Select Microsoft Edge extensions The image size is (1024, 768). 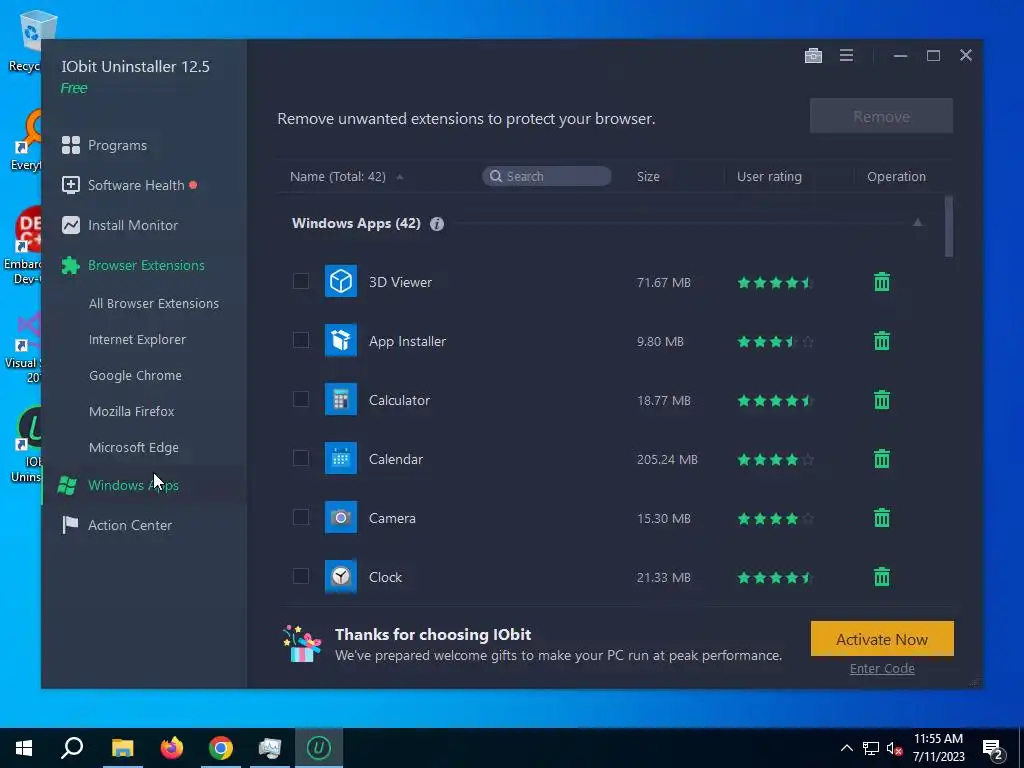click(x=133, y=447)
